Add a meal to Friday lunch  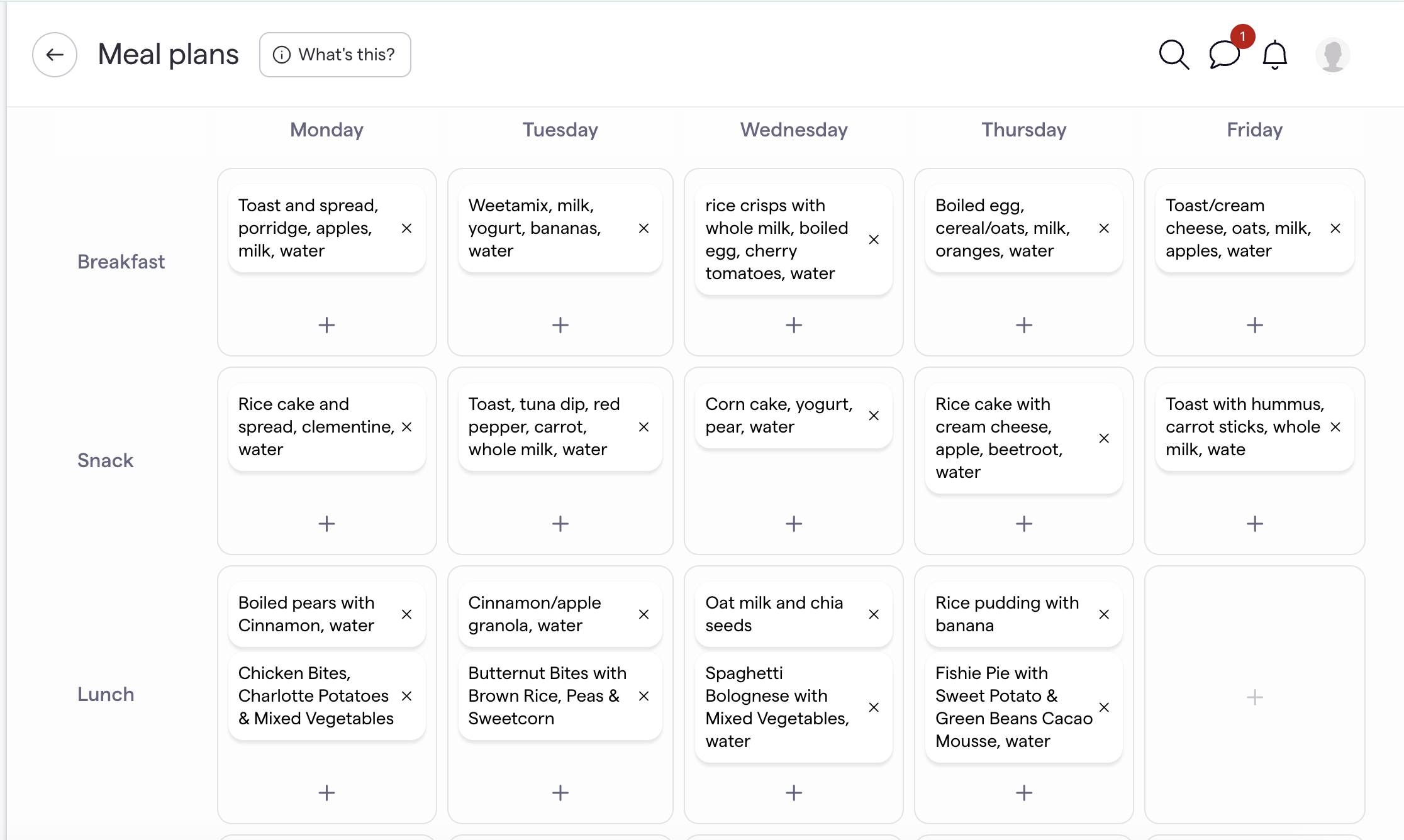click(x=1255, y=697)
